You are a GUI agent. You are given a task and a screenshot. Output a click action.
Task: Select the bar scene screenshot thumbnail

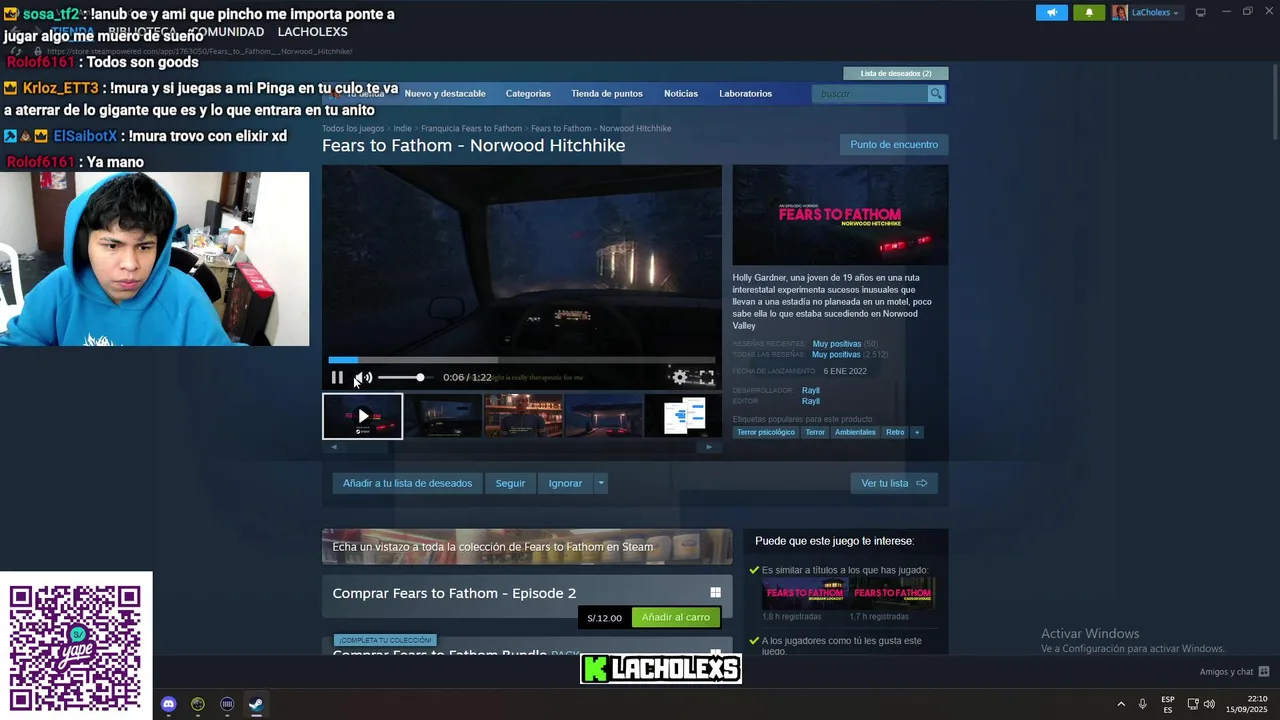(523, 416)
